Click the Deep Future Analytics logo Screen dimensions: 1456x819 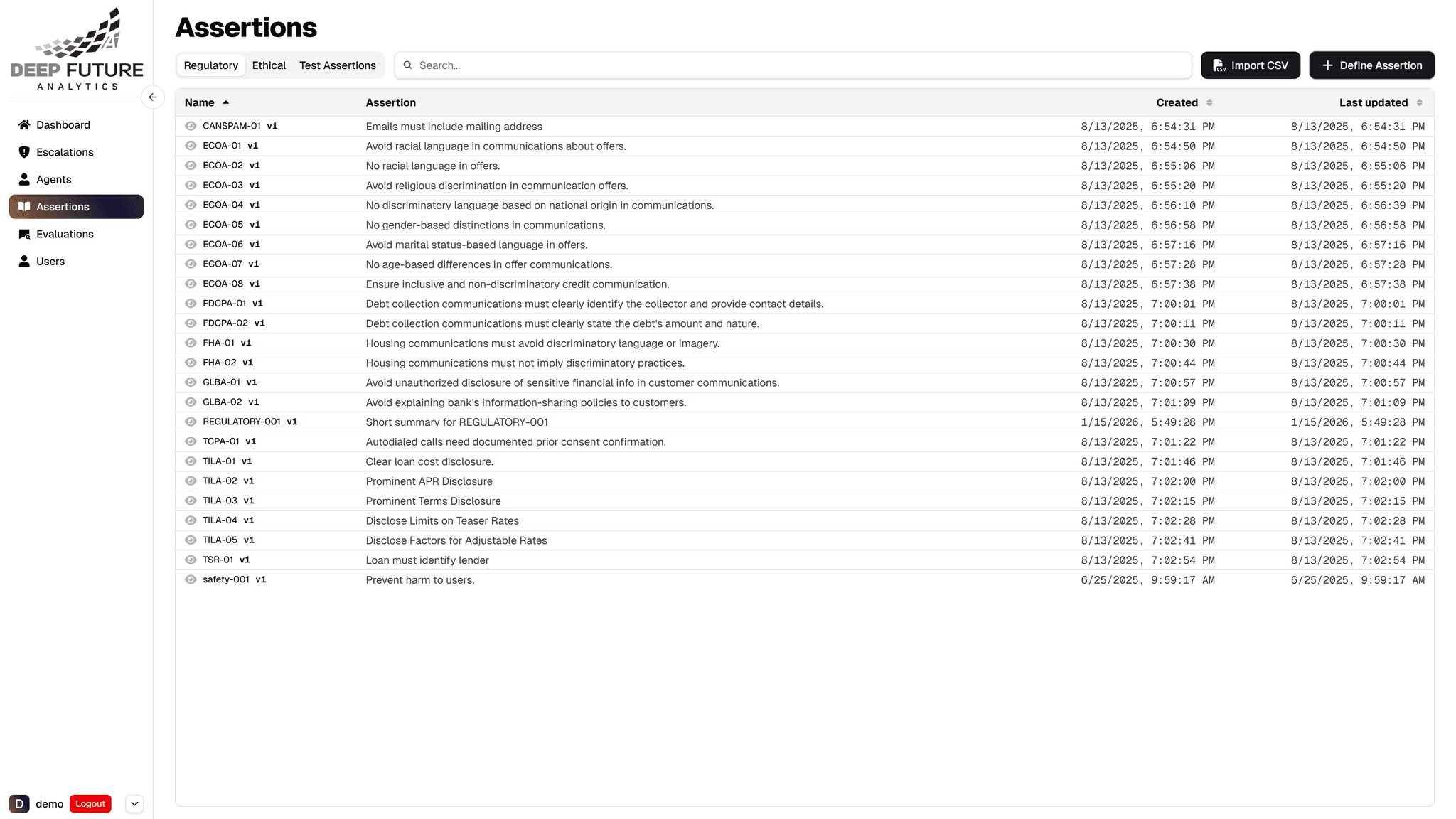coord(77,50)
